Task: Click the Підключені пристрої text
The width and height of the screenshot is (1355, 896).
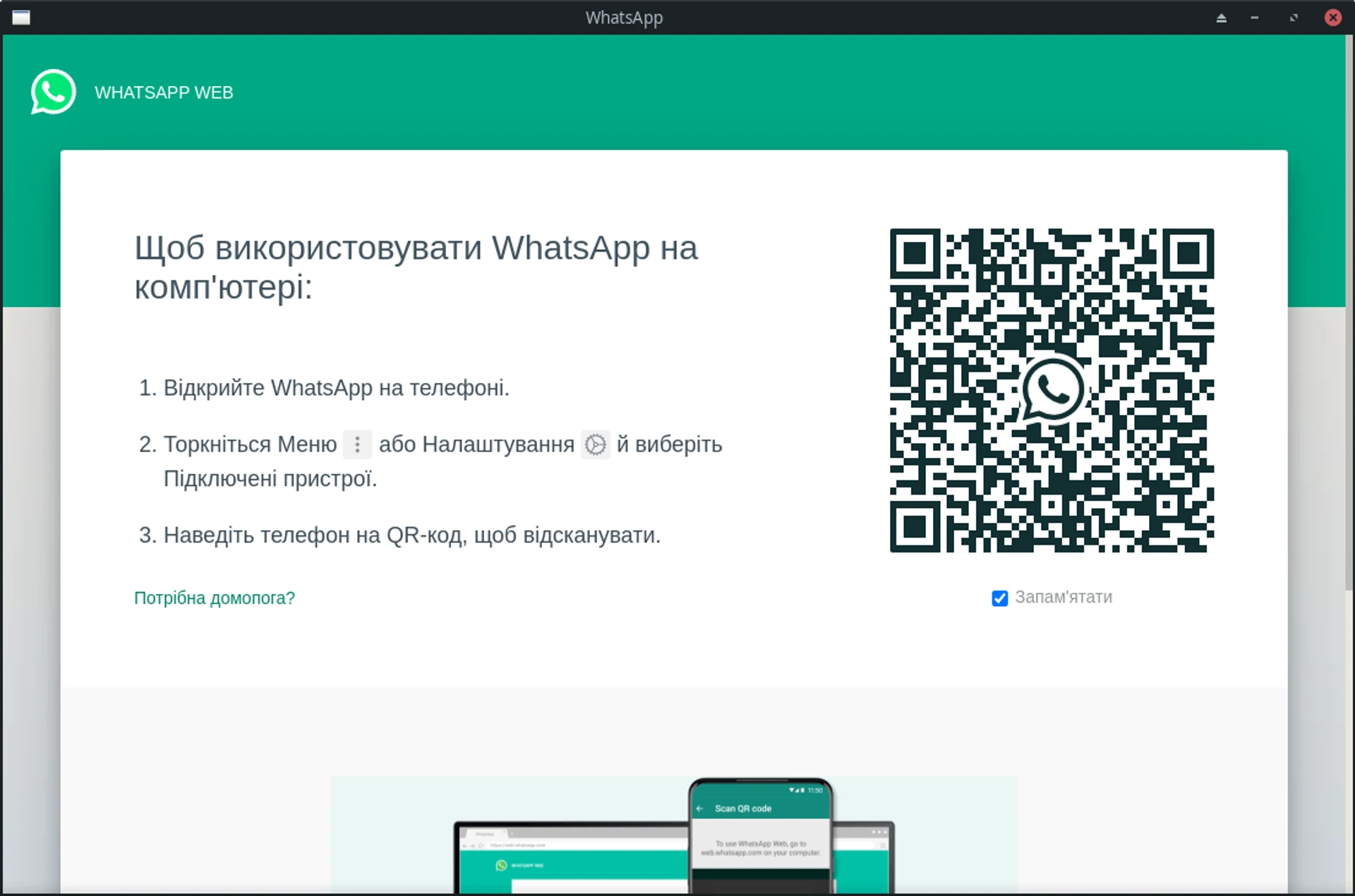Action: [270, 479]
